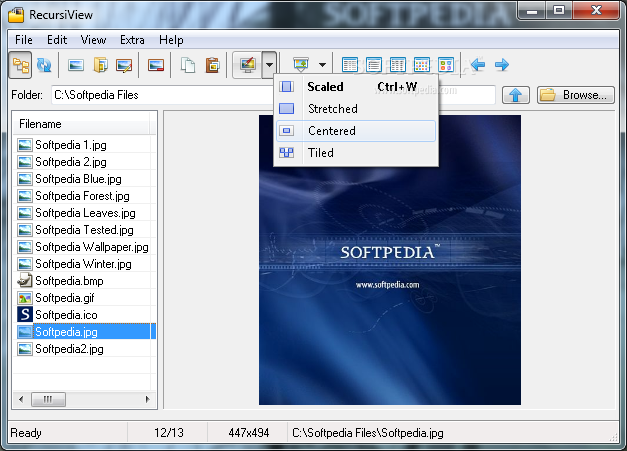Click the picture with red minus icon

coord(156,65)
